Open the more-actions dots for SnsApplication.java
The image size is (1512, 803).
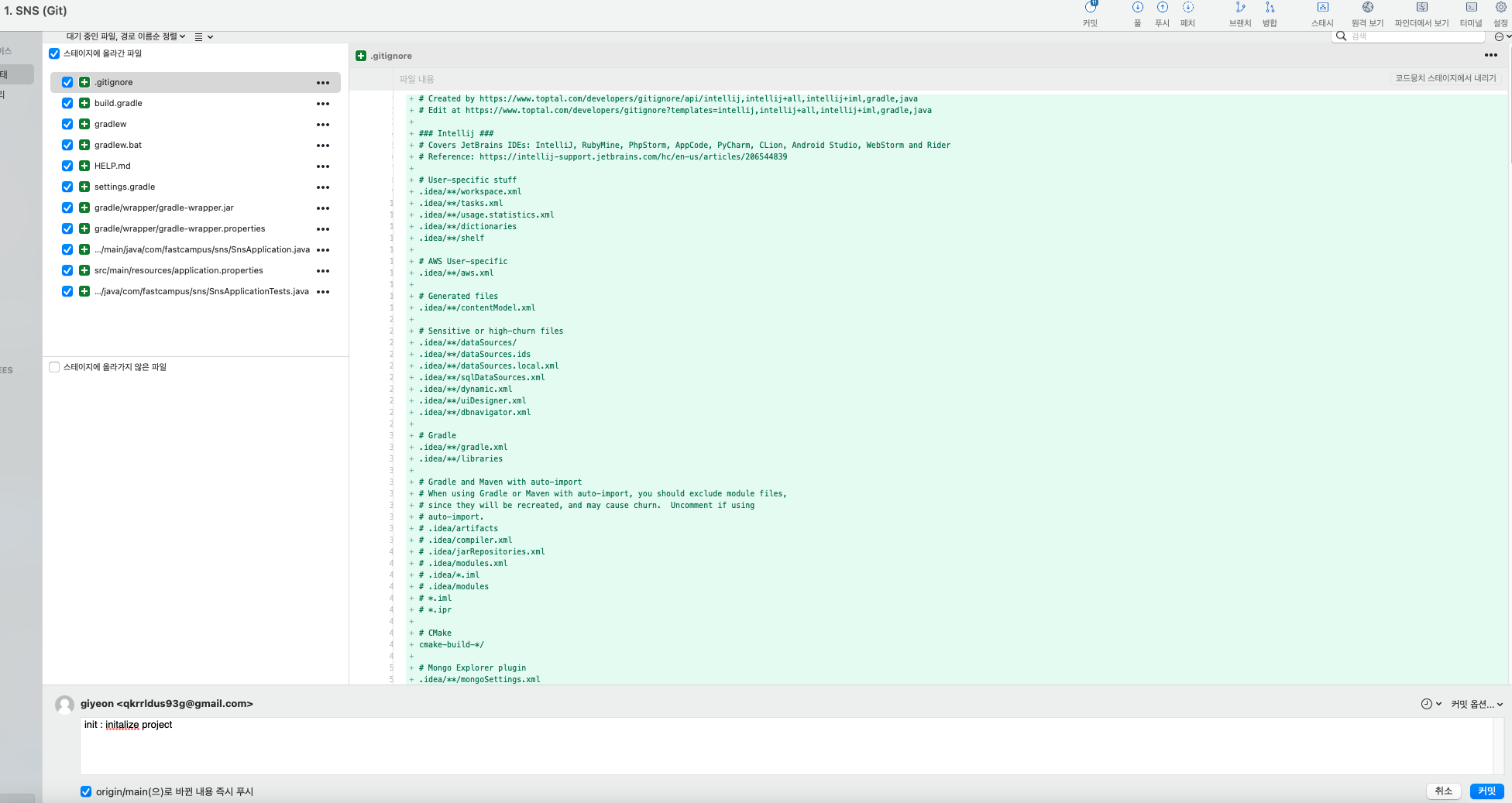323,250
